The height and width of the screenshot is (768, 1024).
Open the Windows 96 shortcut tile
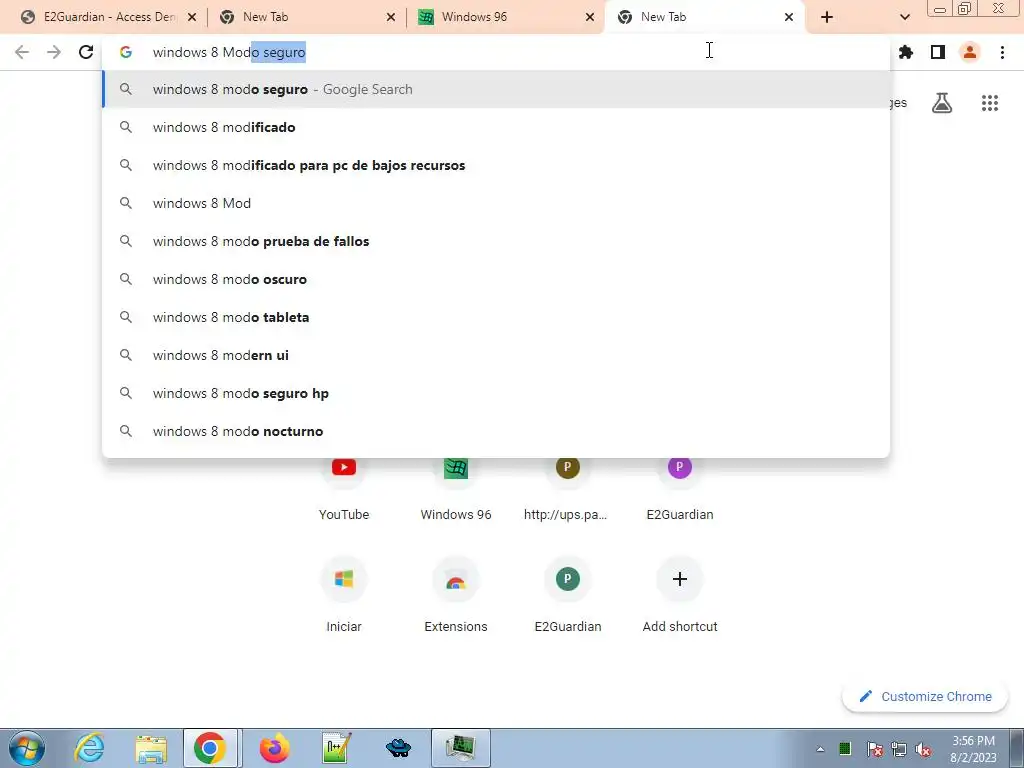pos(456,488)
